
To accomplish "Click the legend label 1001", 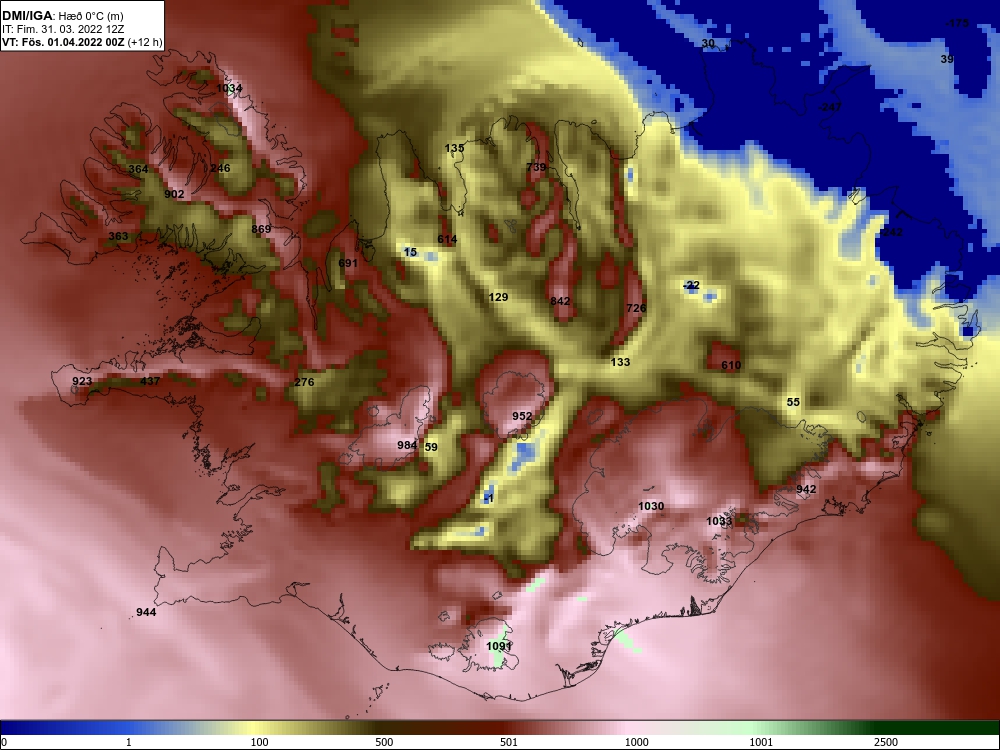I will point(761,742).
